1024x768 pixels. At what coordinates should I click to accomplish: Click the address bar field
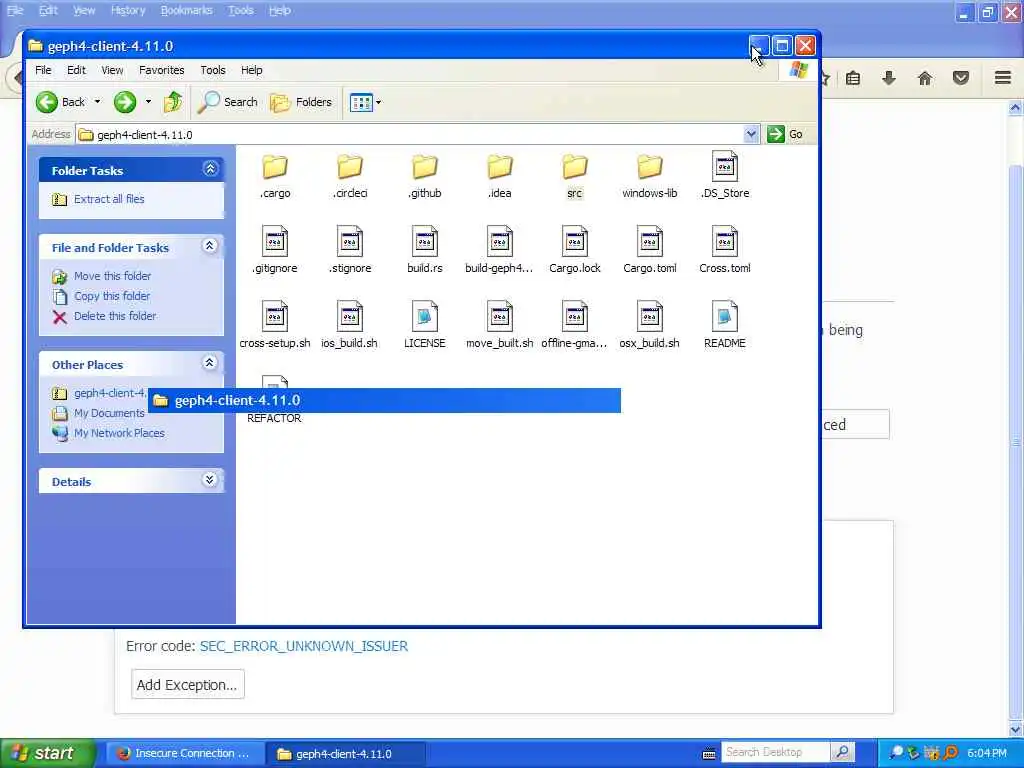[x=417, y=135]
